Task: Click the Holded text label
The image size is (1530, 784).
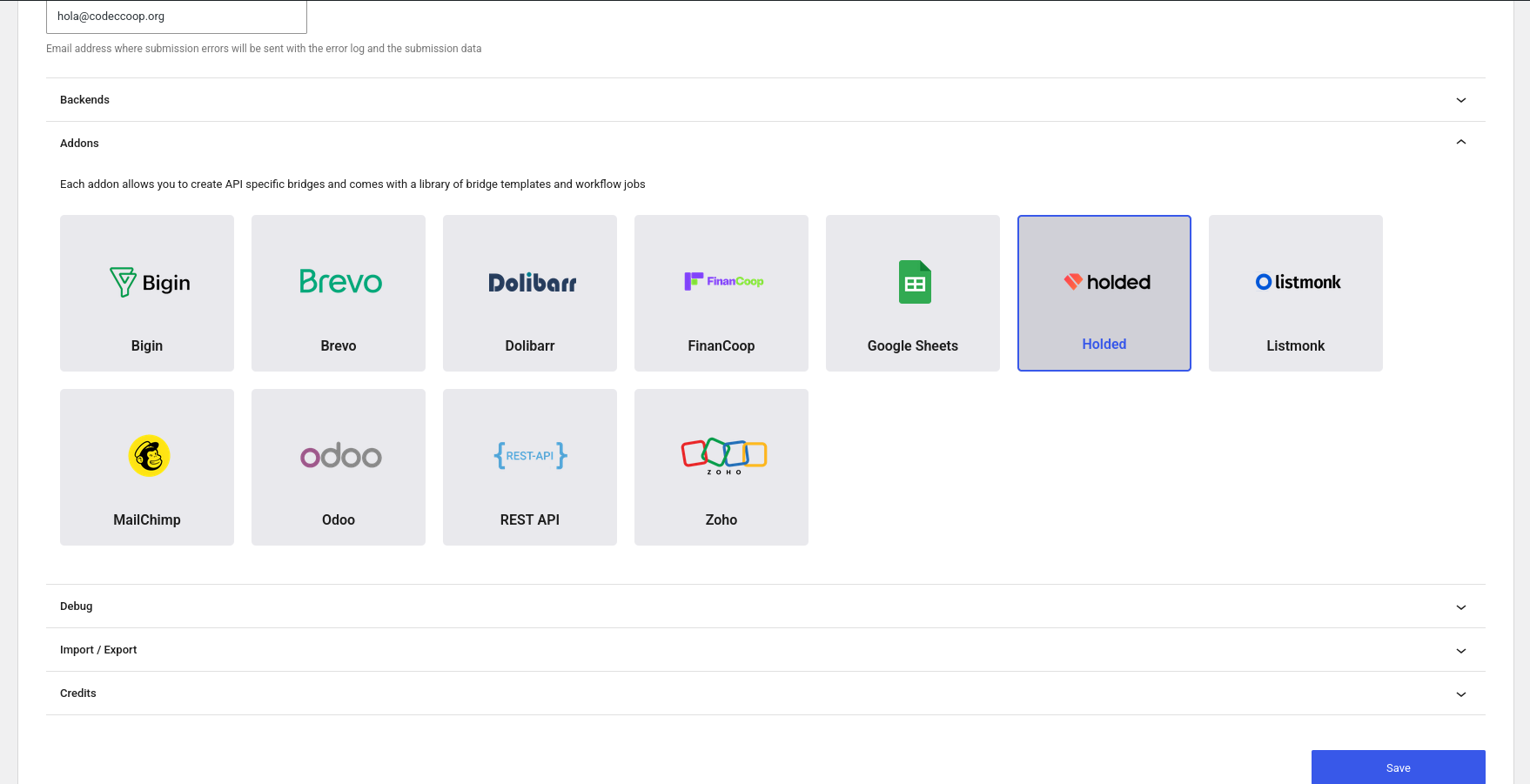Action: point(1104,345)
